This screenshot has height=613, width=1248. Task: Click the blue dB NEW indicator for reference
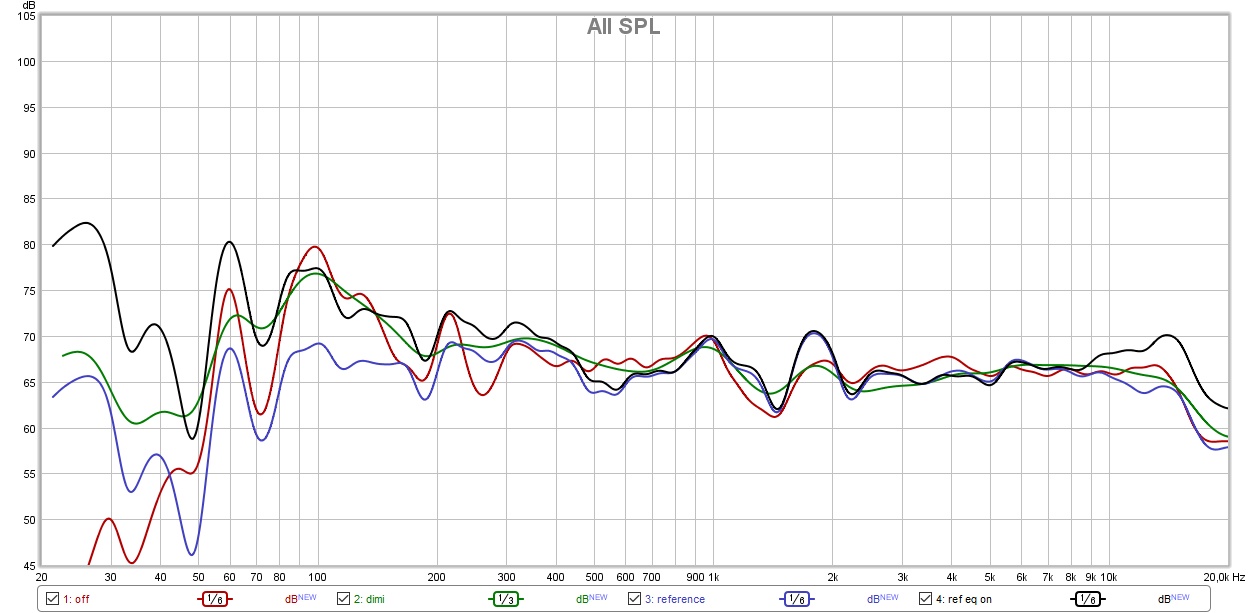[883, 599]
